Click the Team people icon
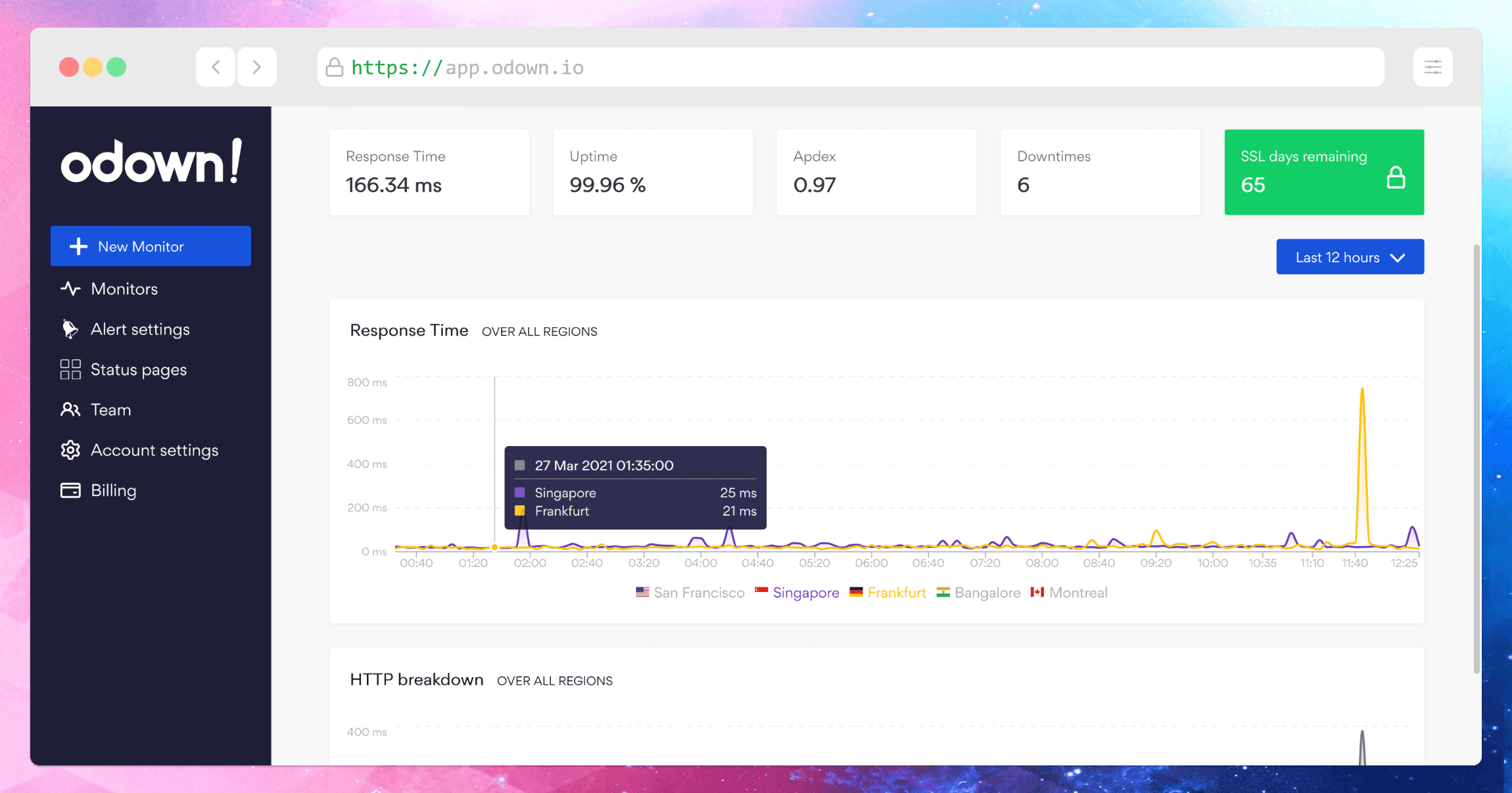This screenshot has width=1512, height=793. click(x=70, y=410)
